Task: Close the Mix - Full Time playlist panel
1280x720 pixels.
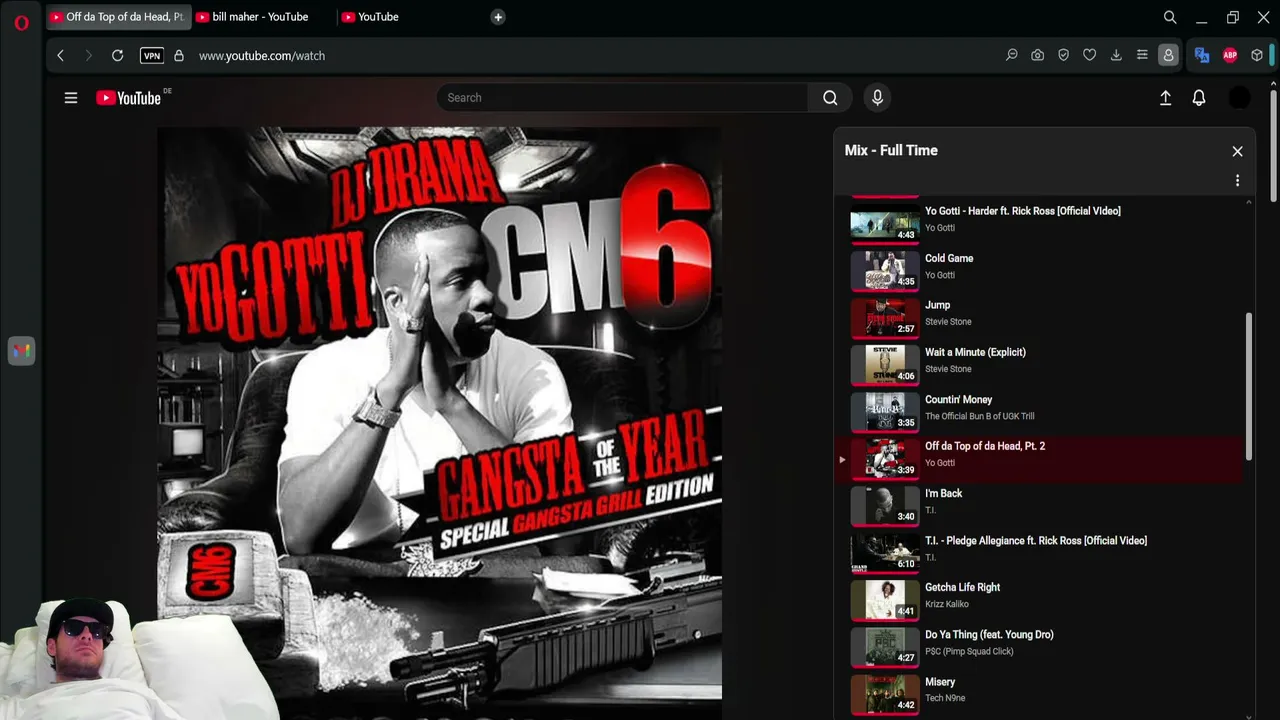Action: pyautogui.click(x=1237, y=151)
